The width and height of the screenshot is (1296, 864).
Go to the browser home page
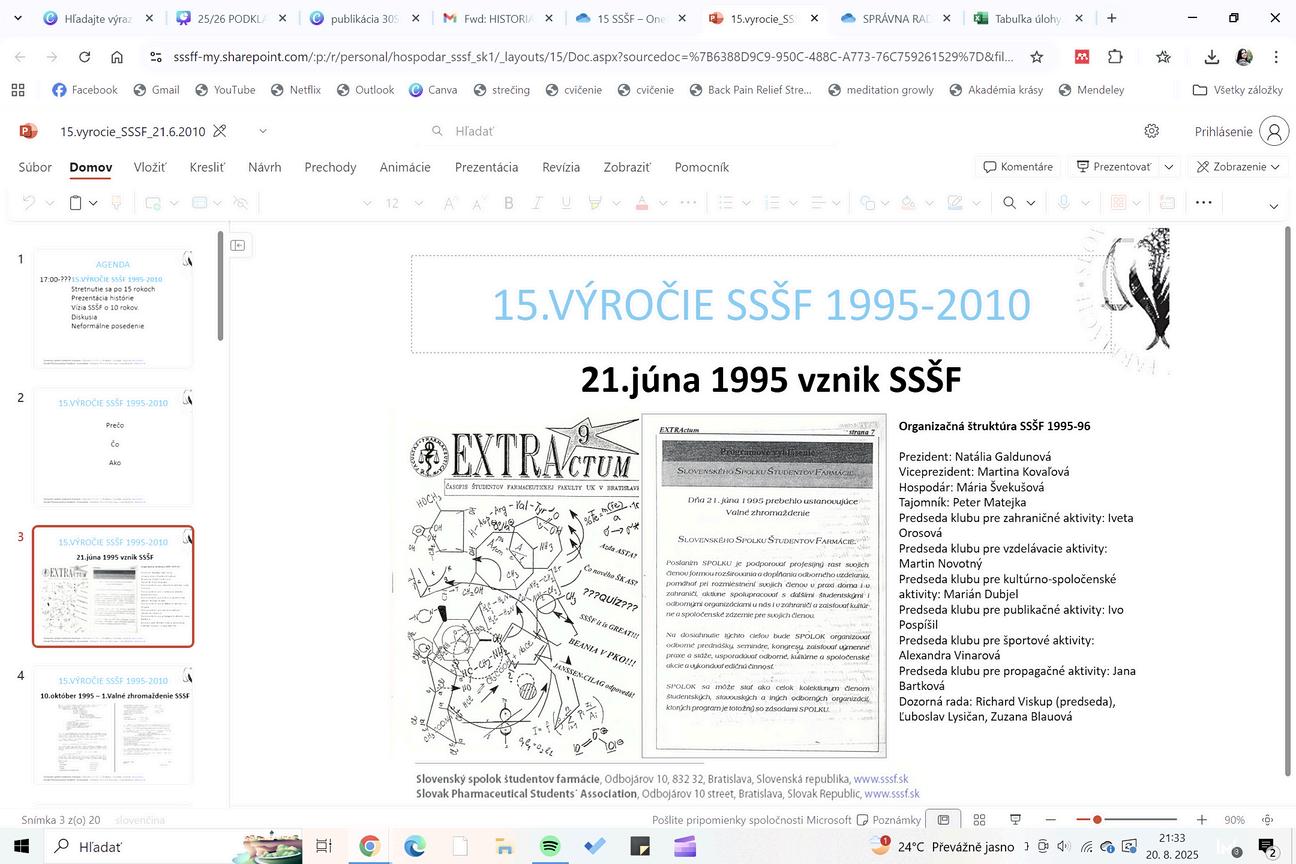(x=117, y=57)
